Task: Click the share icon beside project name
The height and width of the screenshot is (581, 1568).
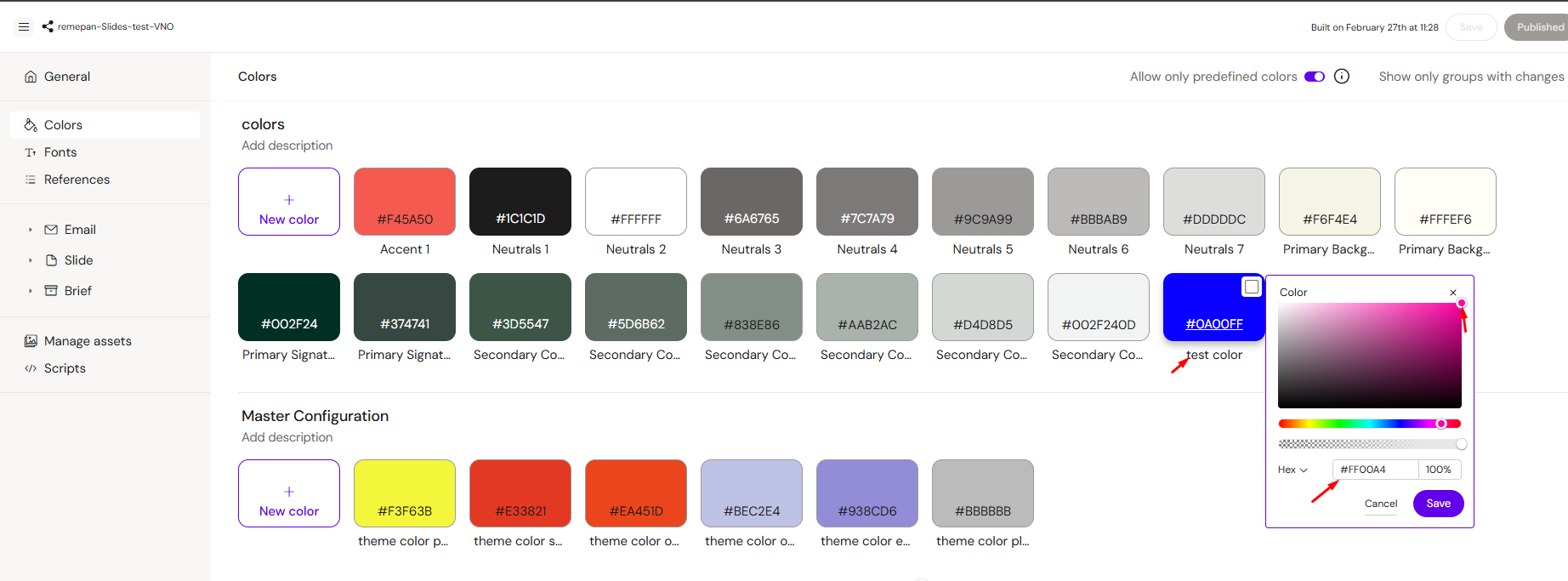Action: pos(48,27)
